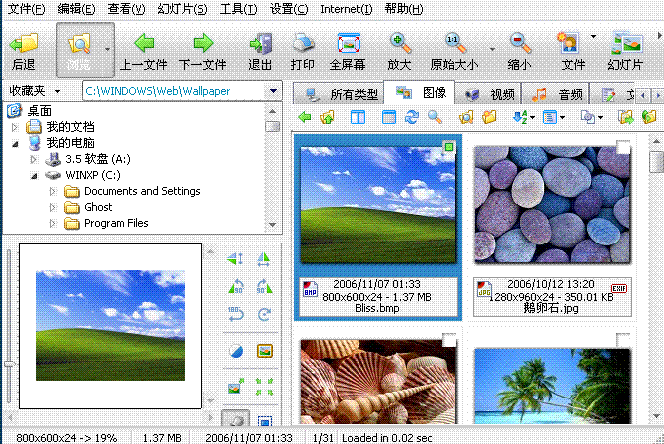The image size is (664, 444).
Task: Click the folder tree scroll down arrow
Action: point(272,225)
